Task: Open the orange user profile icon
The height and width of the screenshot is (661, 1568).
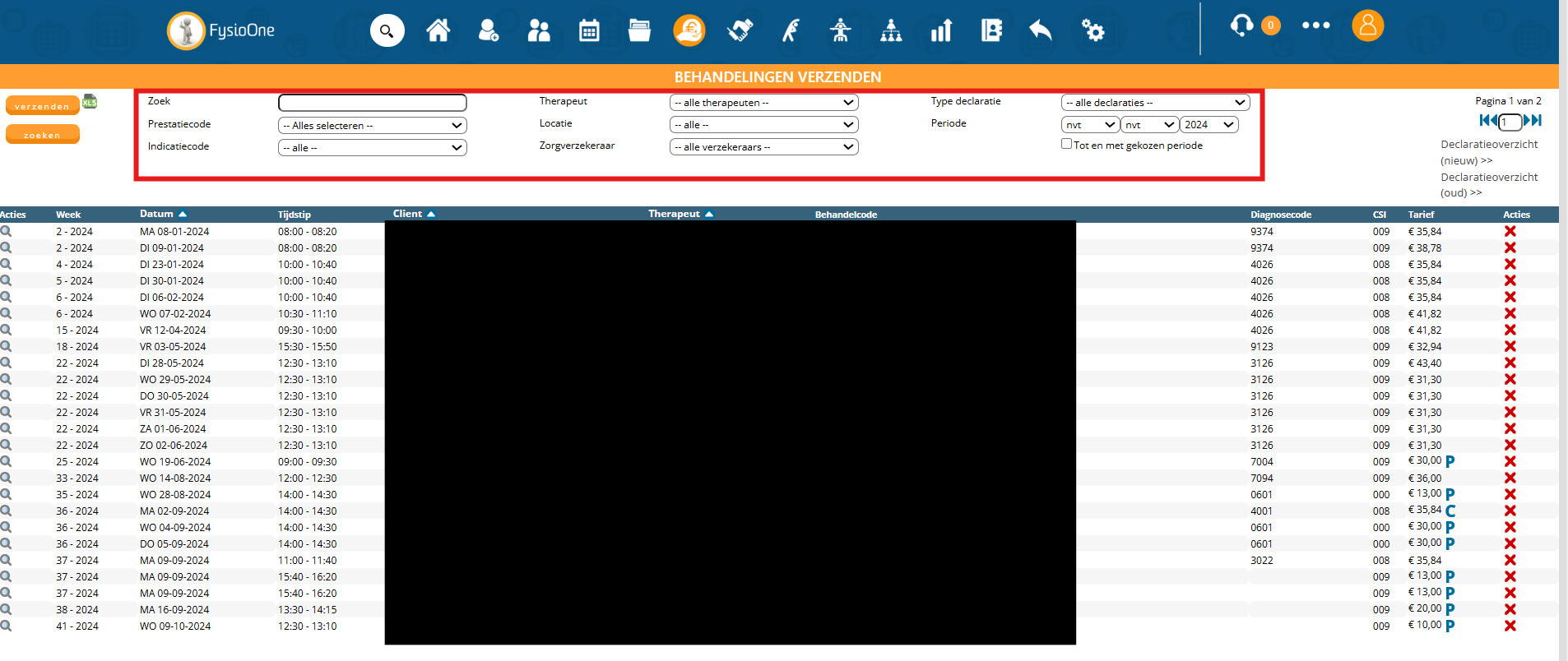Action: pos(1367,25)
